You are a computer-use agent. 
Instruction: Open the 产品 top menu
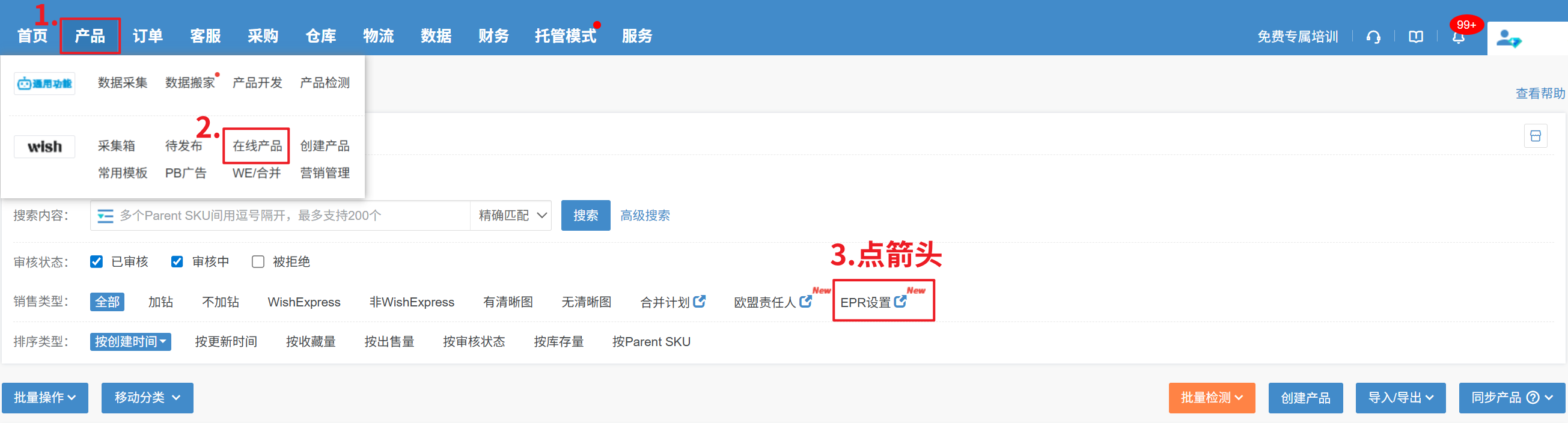(90, 36)
